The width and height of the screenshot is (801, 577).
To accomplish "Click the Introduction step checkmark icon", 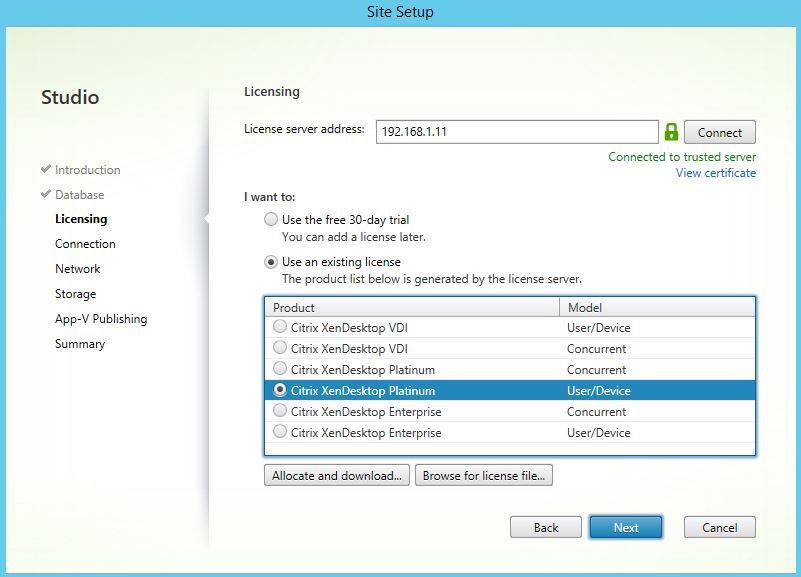I will [x=46, y=170].
